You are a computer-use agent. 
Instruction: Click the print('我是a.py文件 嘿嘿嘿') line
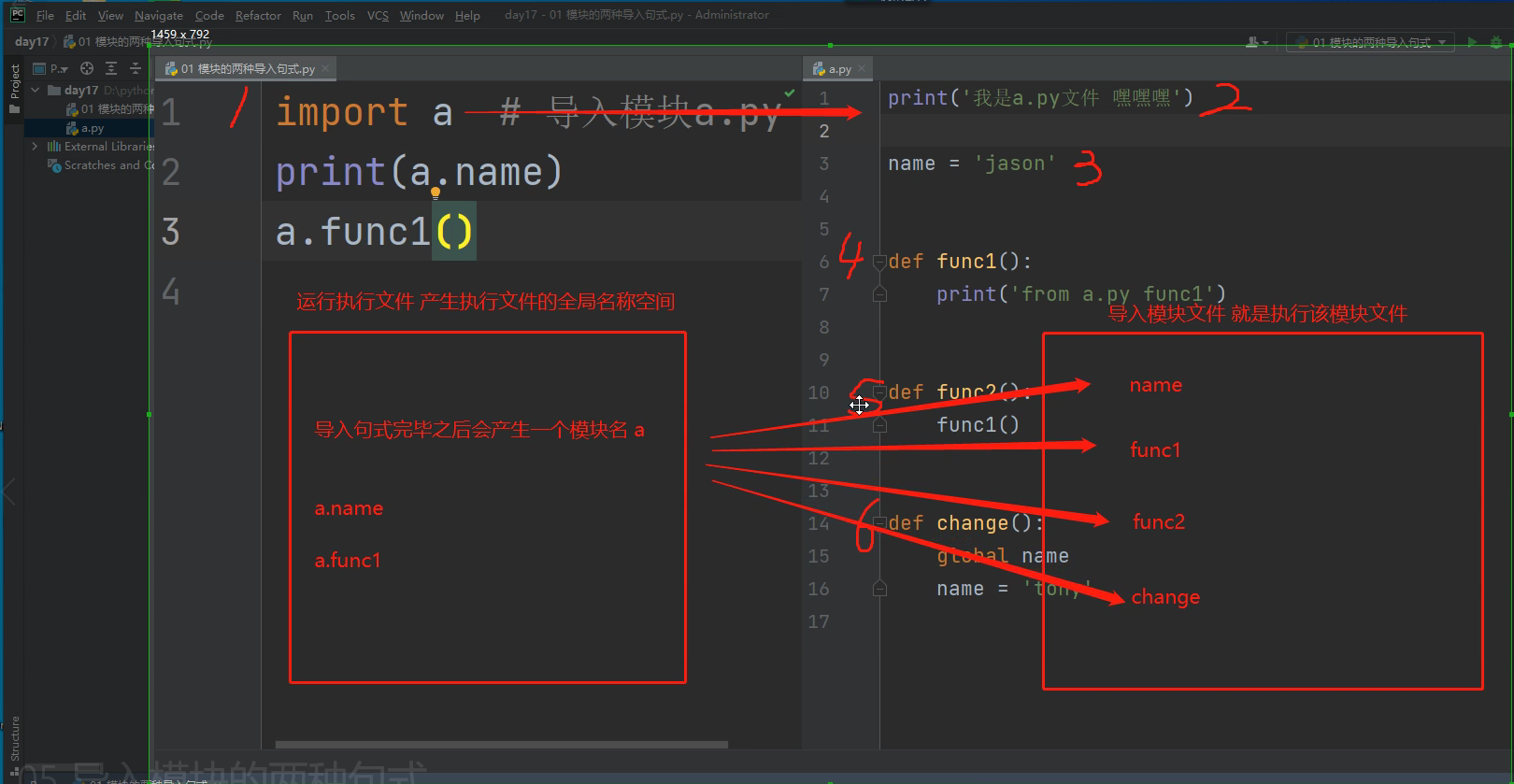1040,98
